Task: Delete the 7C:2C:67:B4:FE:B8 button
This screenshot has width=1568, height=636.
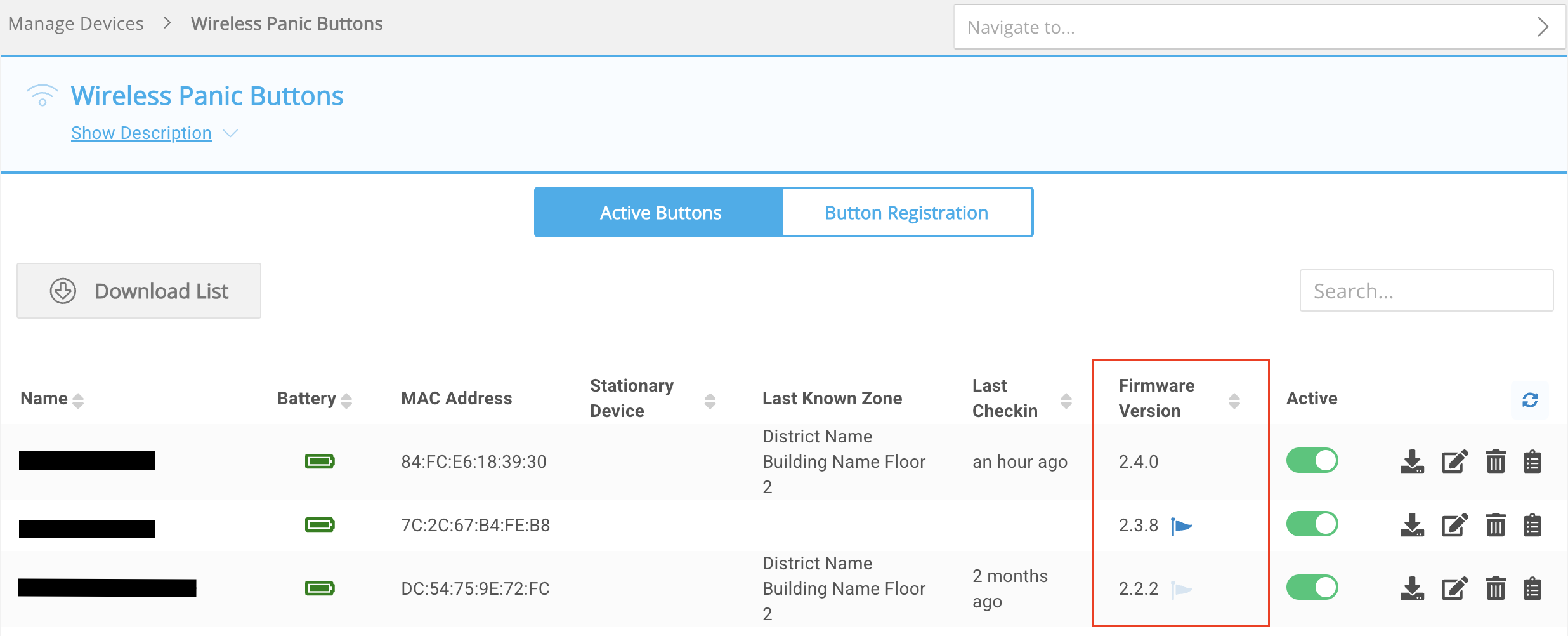Action: pos(1496,525)
